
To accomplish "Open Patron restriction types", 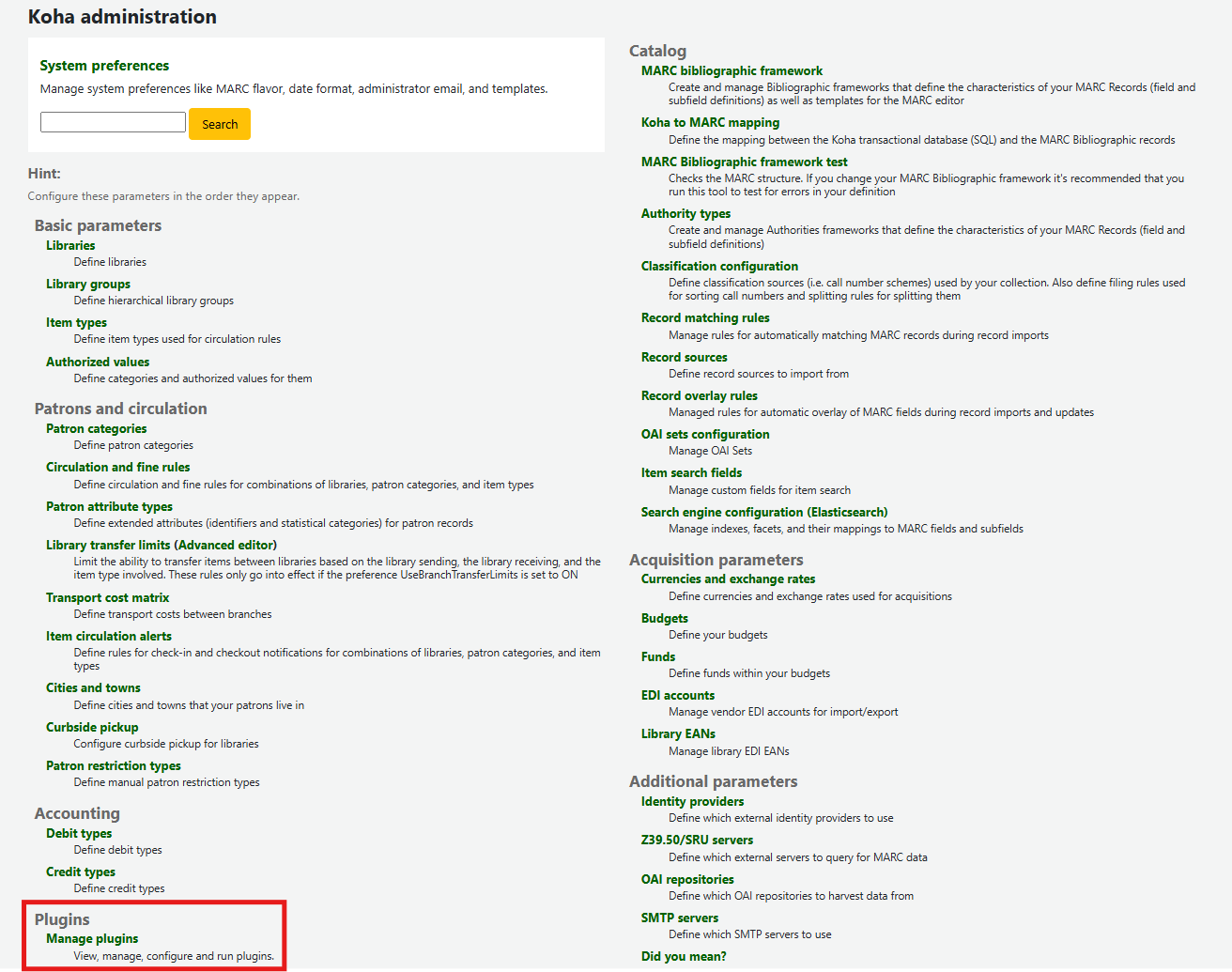I will pyautogui.click(x=114, y=766).
